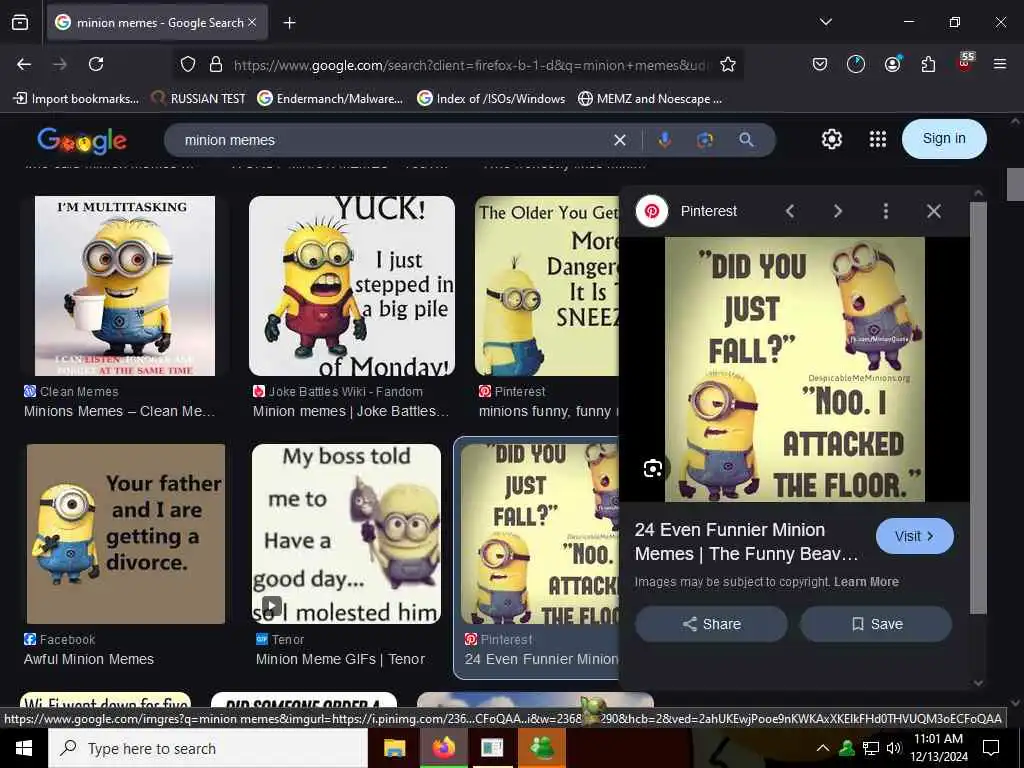This screenshot has height=768, width=1024.
Task: Open Google quick settings gear
Action: 831,139
